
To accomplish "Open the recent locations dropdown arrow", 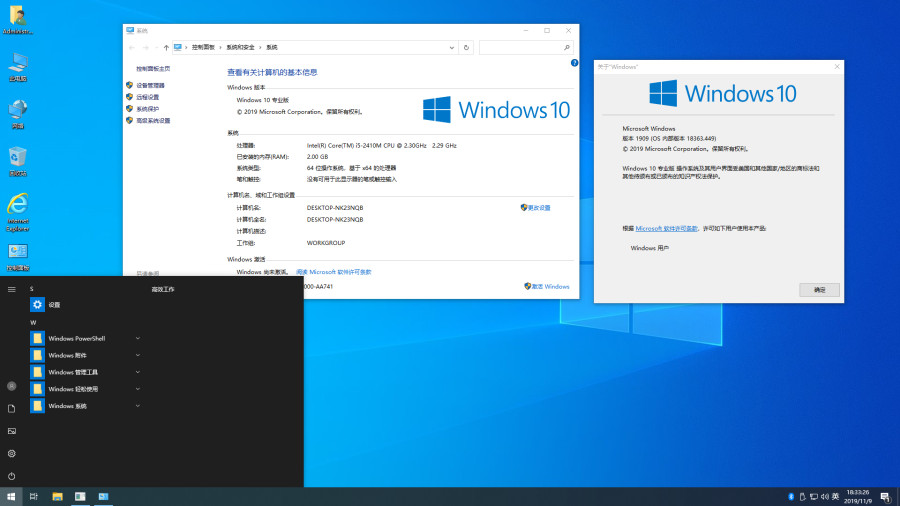I will coord(156,48).
